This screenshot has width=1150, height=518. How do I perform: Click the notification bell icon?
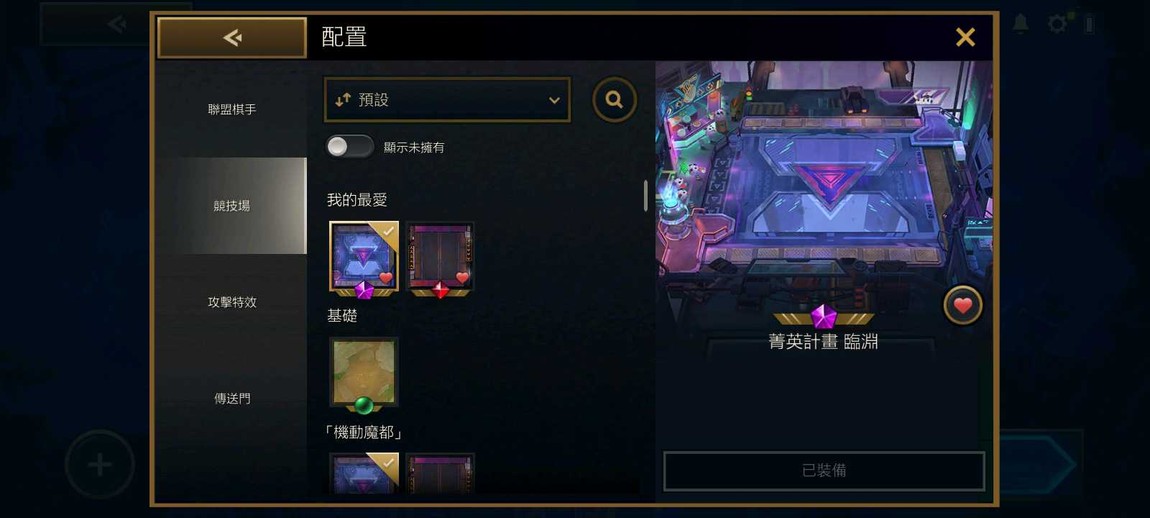coord(1020,24)
